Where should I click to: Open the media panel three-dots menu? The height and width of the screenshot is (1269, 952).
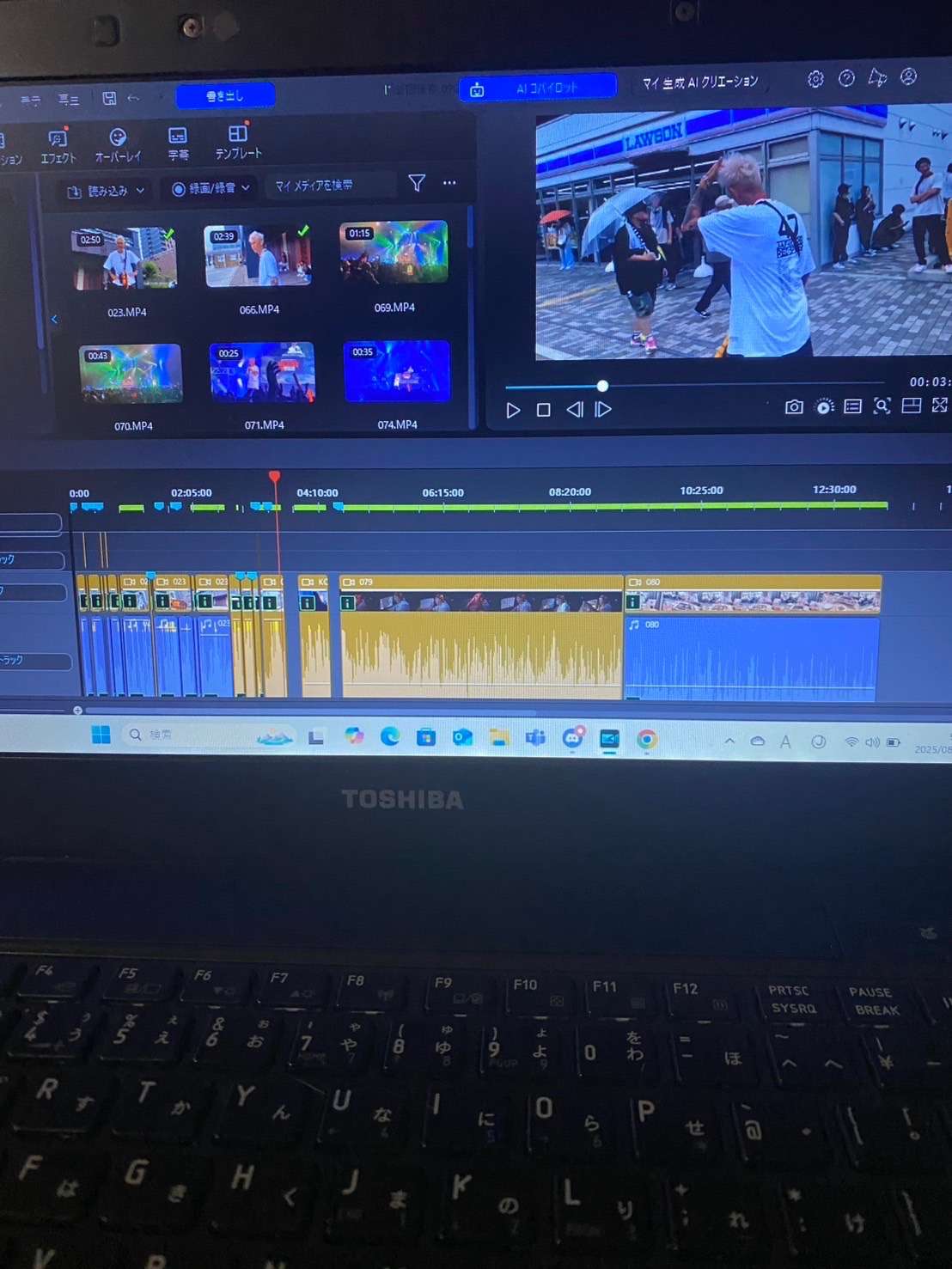449,183
